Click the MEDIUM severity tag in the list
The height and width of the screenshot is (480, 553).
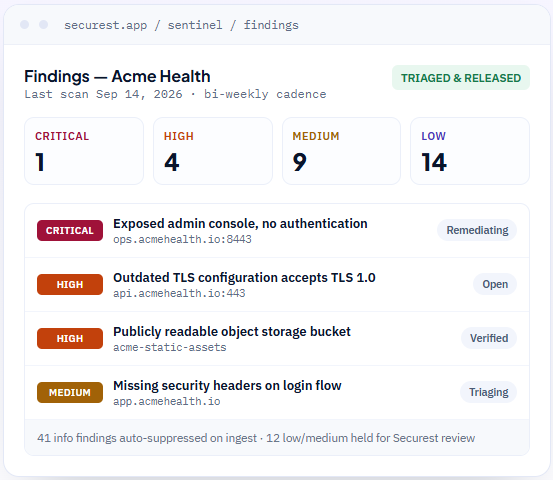pos(70,393)
